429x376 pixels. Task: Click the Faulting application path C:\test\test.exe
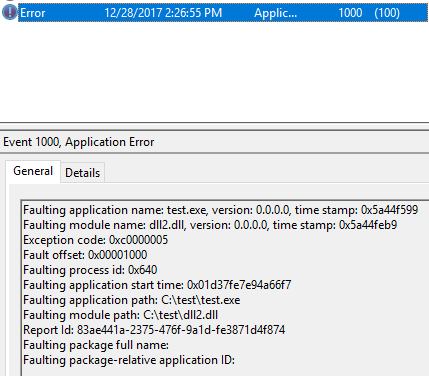coord(132,300)
